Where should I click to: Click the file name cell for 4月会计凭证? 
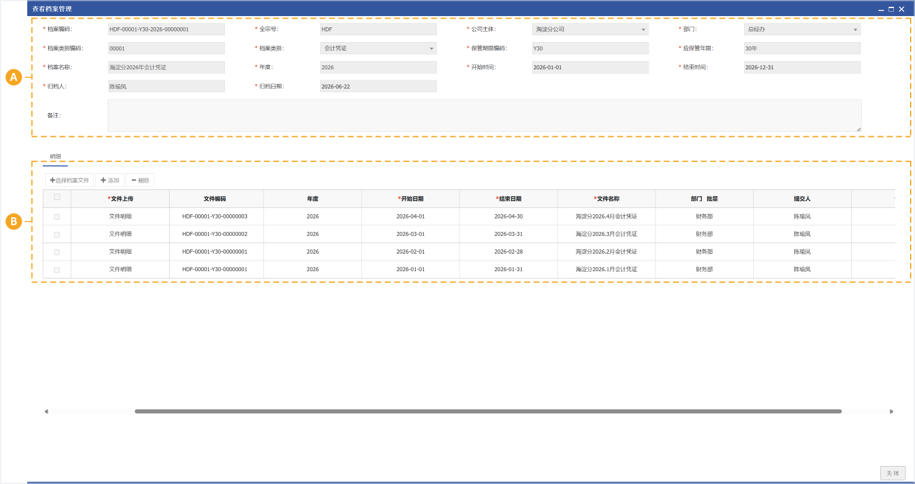pyautogui.click(x=606, y=216)
